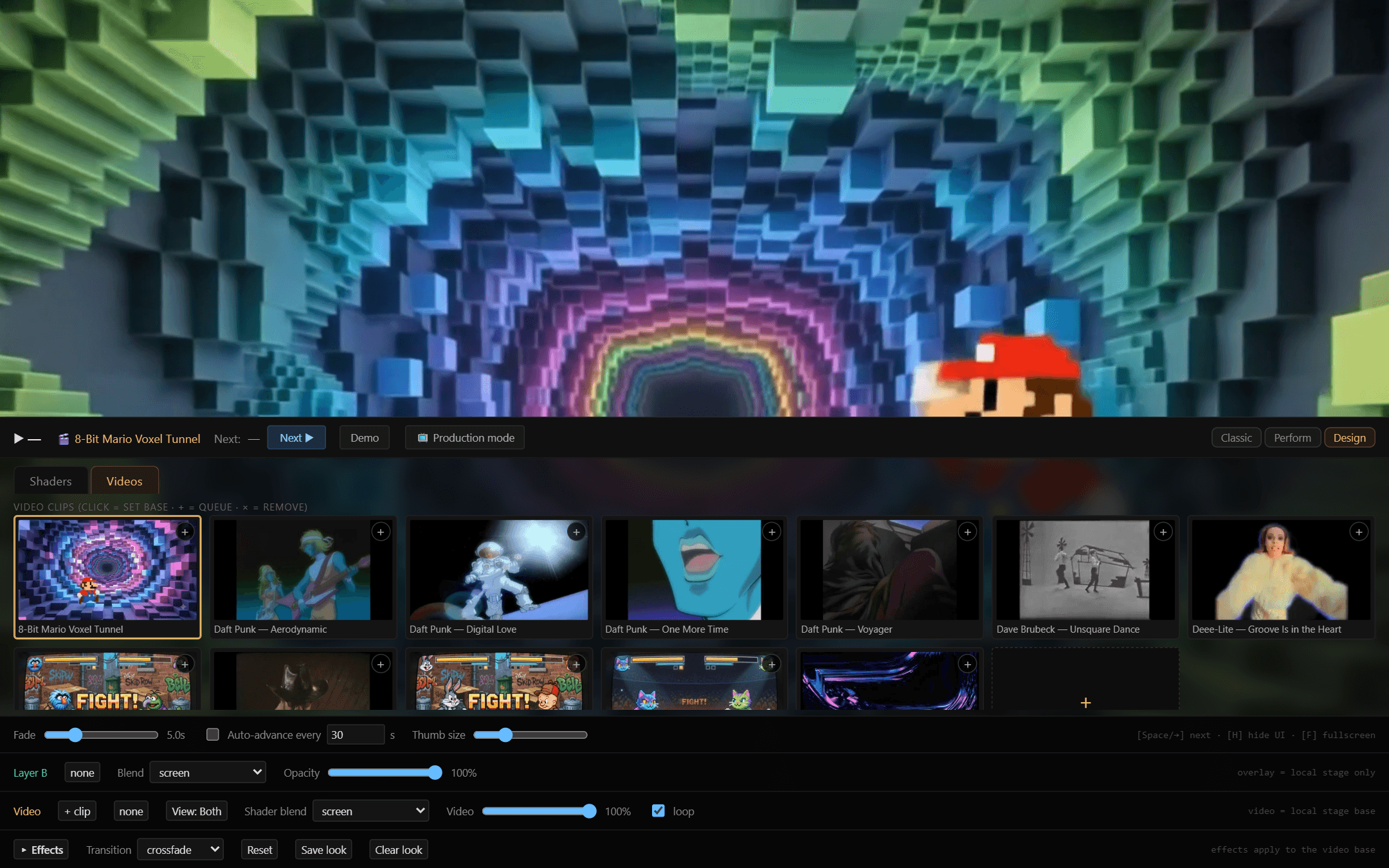Click the Clear look button
Screen dimensions: 1389x868
pos(399,850)
